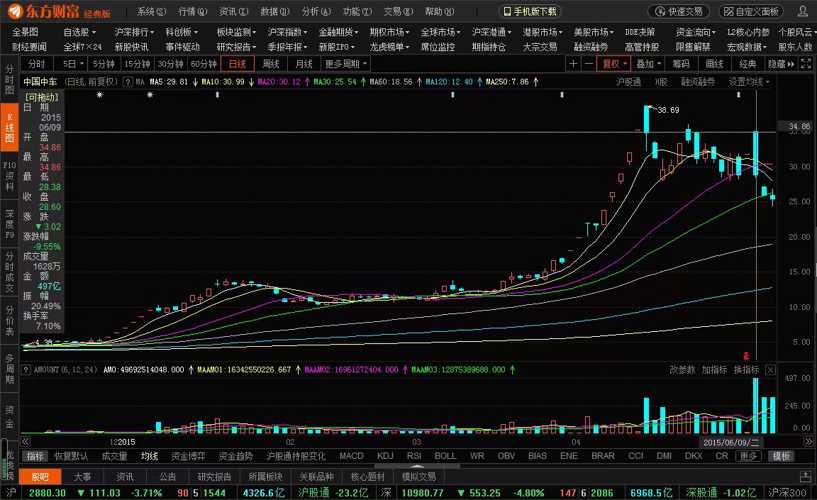Click the 模板 button
The width and height of the screenshot is (817, 500).
pyautogui.click(x=781, y=456)
